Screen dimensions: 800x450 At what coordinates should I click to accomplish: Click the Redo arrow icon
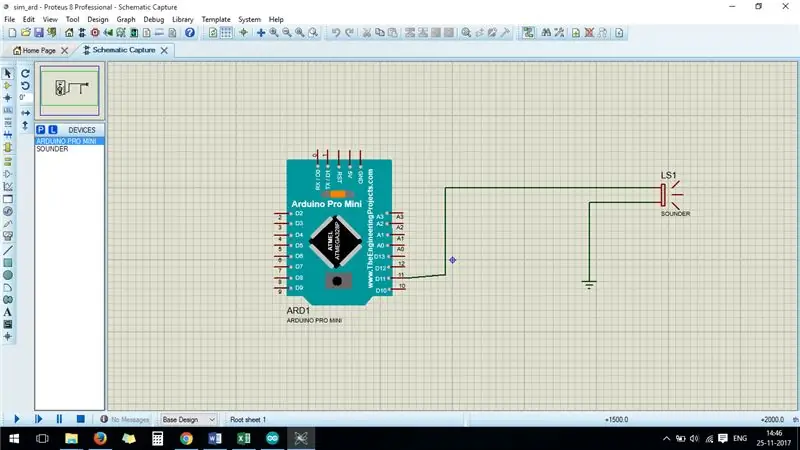pyautogui.click(x=349, y=33)
